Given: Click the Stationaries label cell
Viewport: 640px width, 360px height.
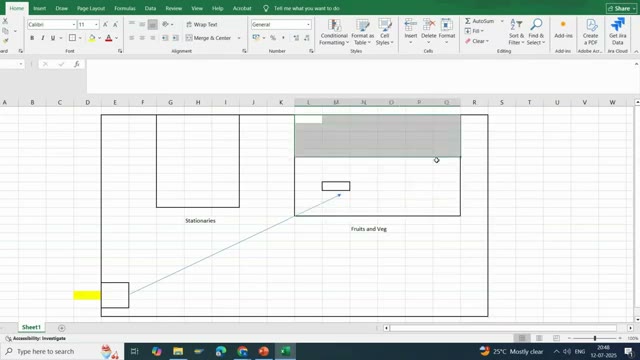Looking at the screenshot, I should pyautogui.click(x=200, y=220).
